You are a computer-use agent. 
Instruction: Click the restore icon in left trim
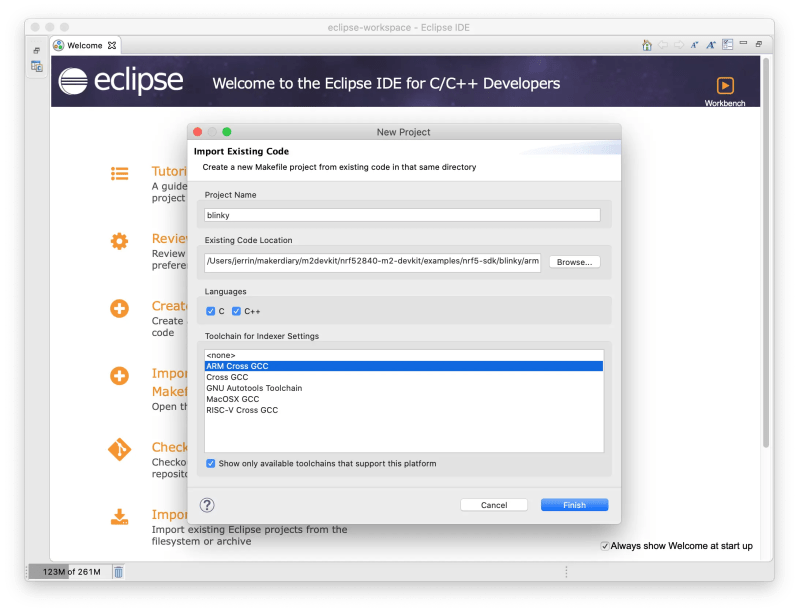[x=37, y=50]
